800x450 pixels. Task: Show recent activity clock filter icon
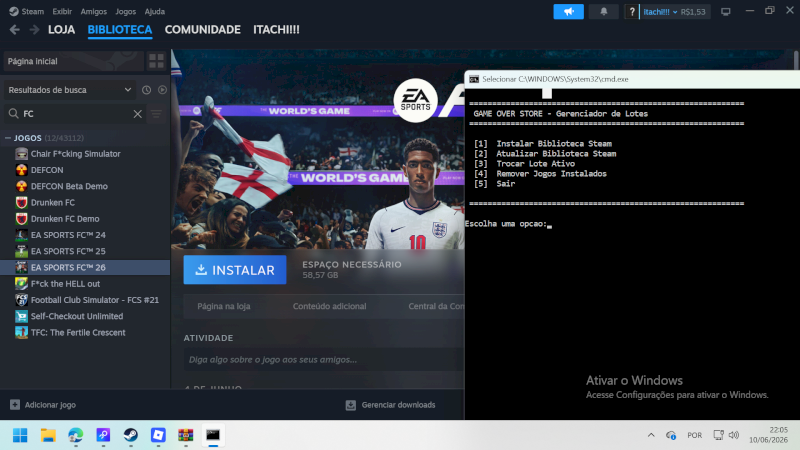coord(146,90)
